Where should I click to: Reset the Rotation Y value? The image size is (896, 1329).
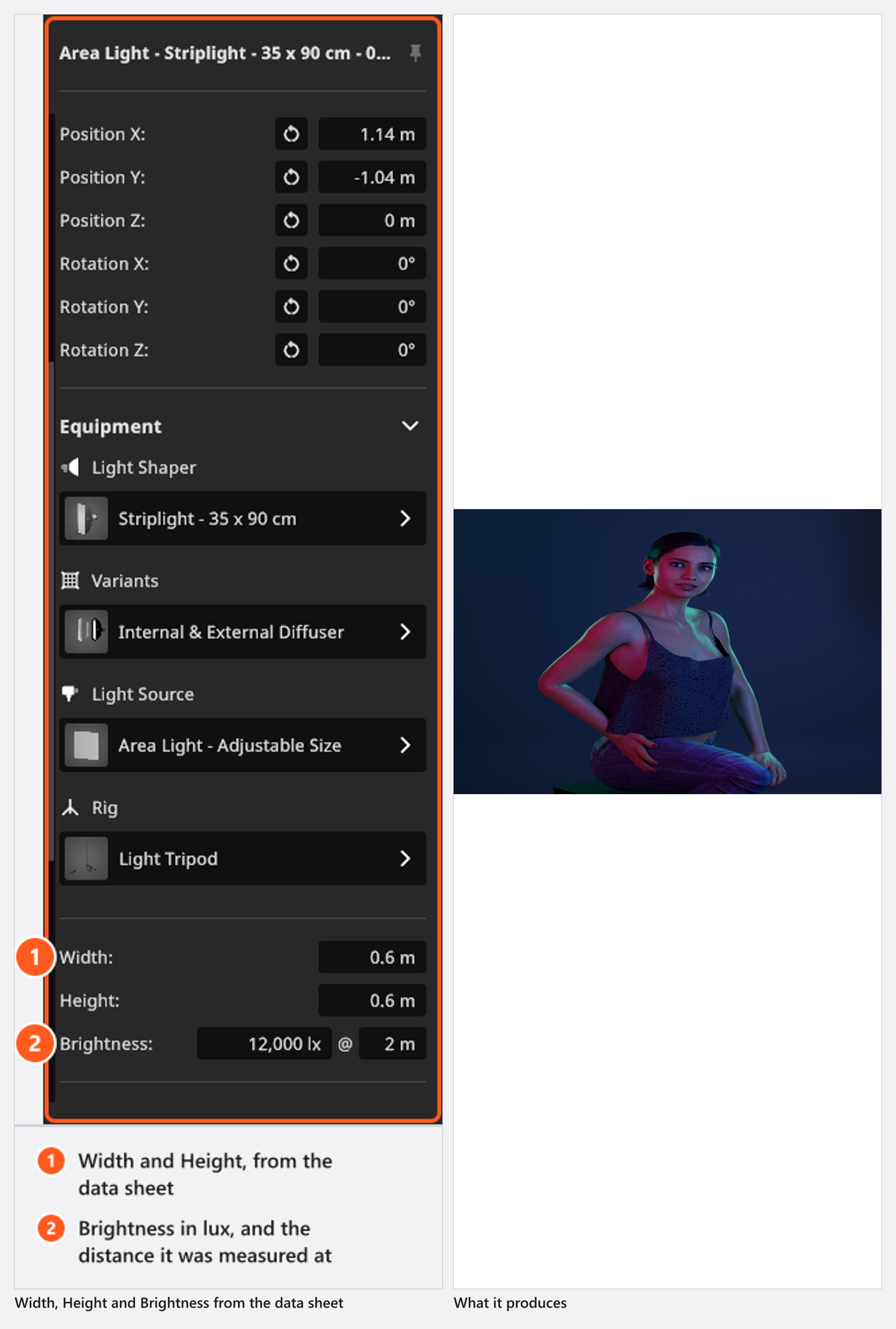pos(291,307)
